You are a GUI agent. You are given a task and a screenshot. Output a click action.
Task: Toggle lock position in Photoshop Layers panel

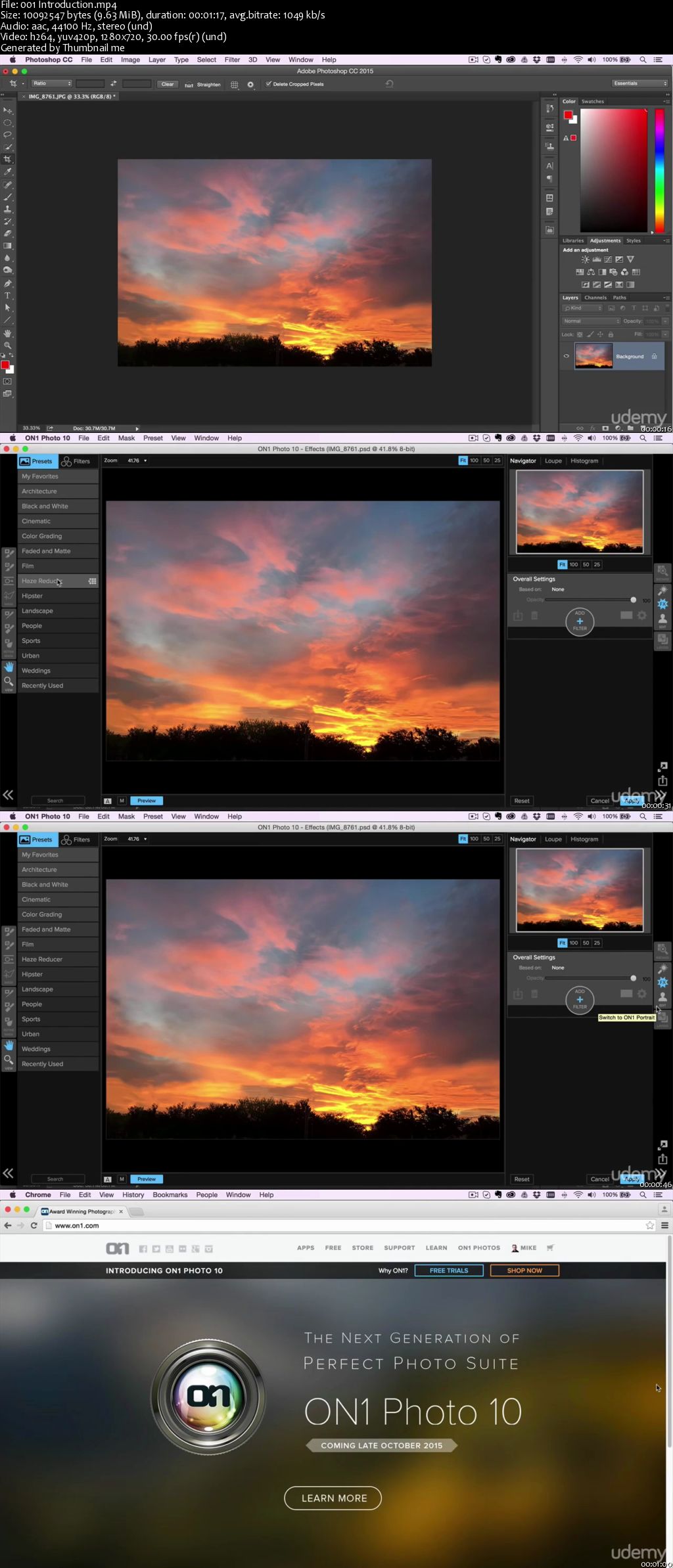[600, 334]
